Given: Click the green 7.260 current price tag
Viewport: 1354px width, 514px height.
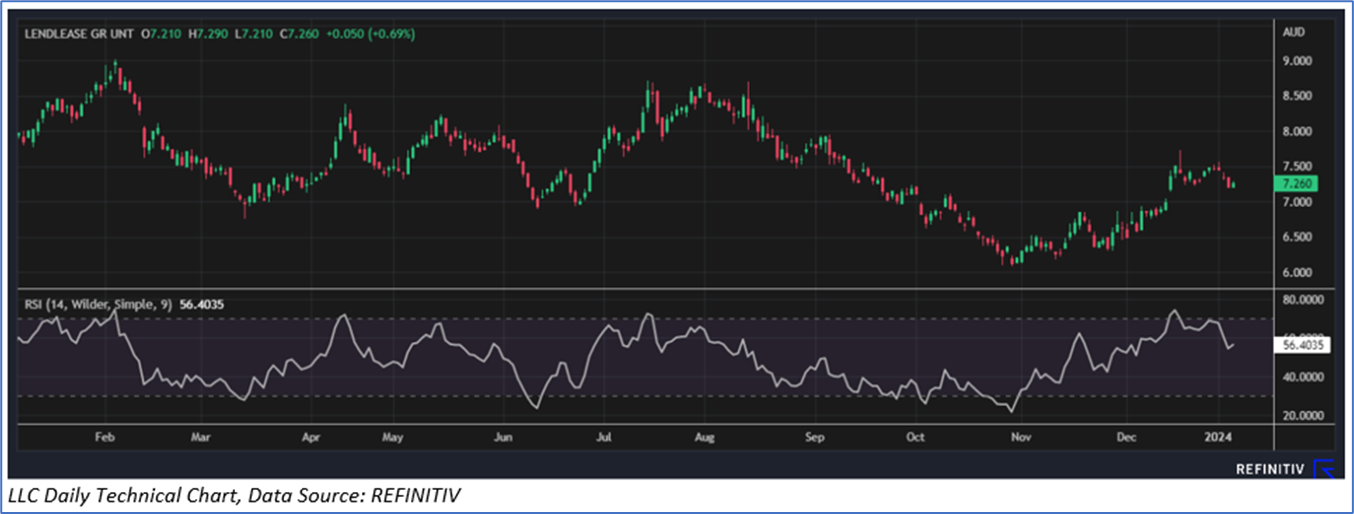Looking at the screenshot, I should coord(1297,184).
